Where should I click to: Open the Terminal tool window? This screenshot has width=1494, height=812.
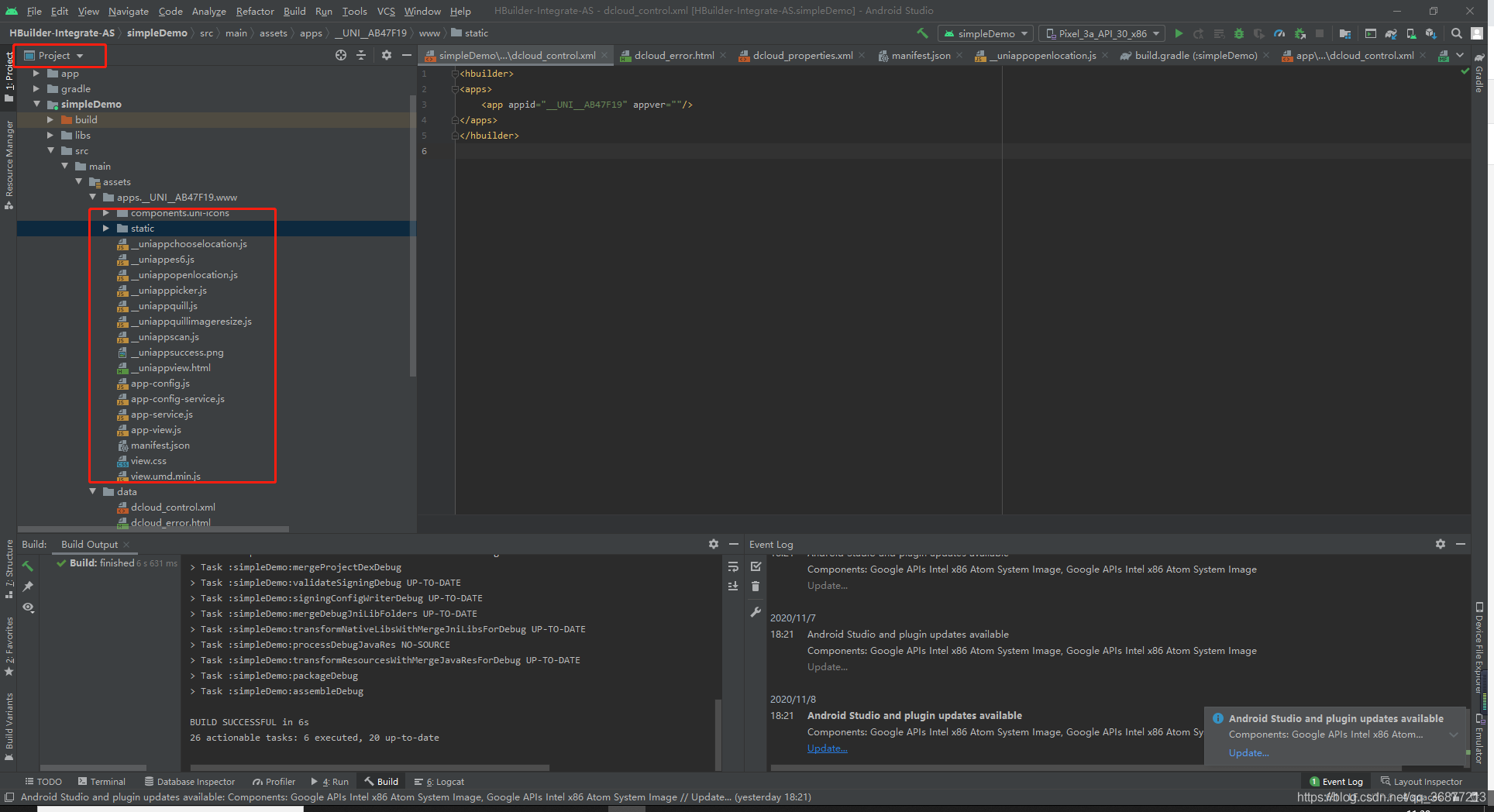pyautogui.click(x=102, y=782)
